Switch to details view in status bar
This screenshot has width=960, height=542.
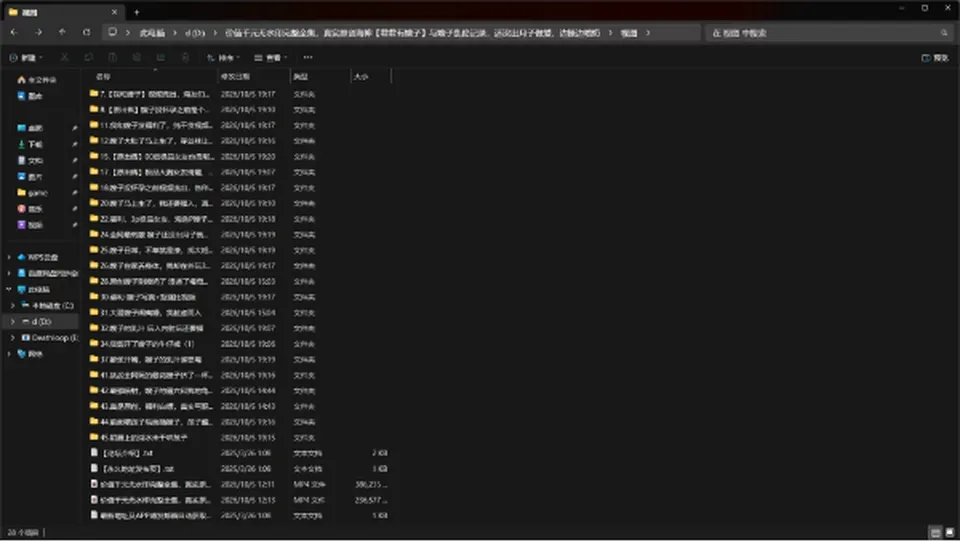point(935,532)
